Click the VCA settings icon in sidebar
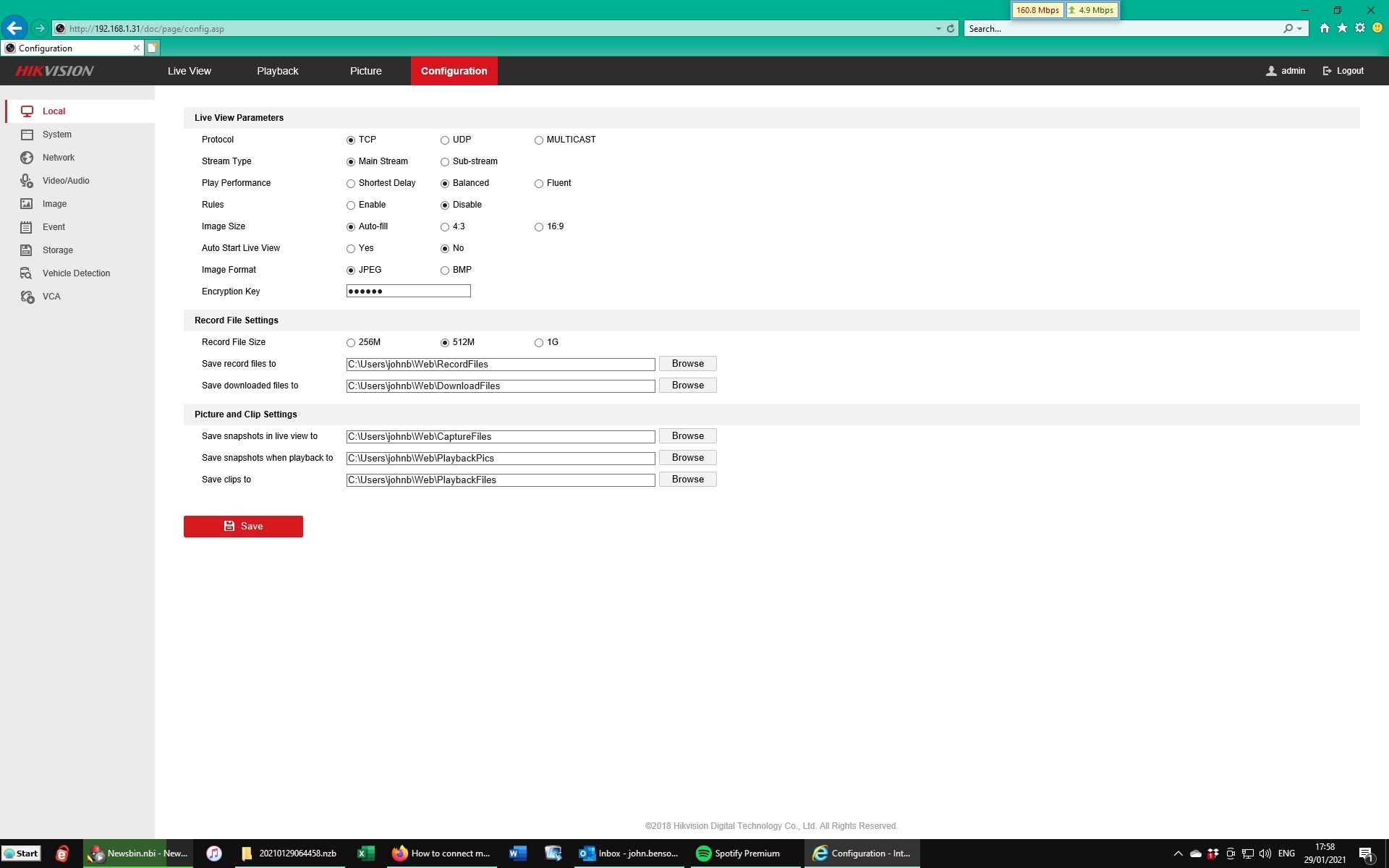 coord(27,296)
